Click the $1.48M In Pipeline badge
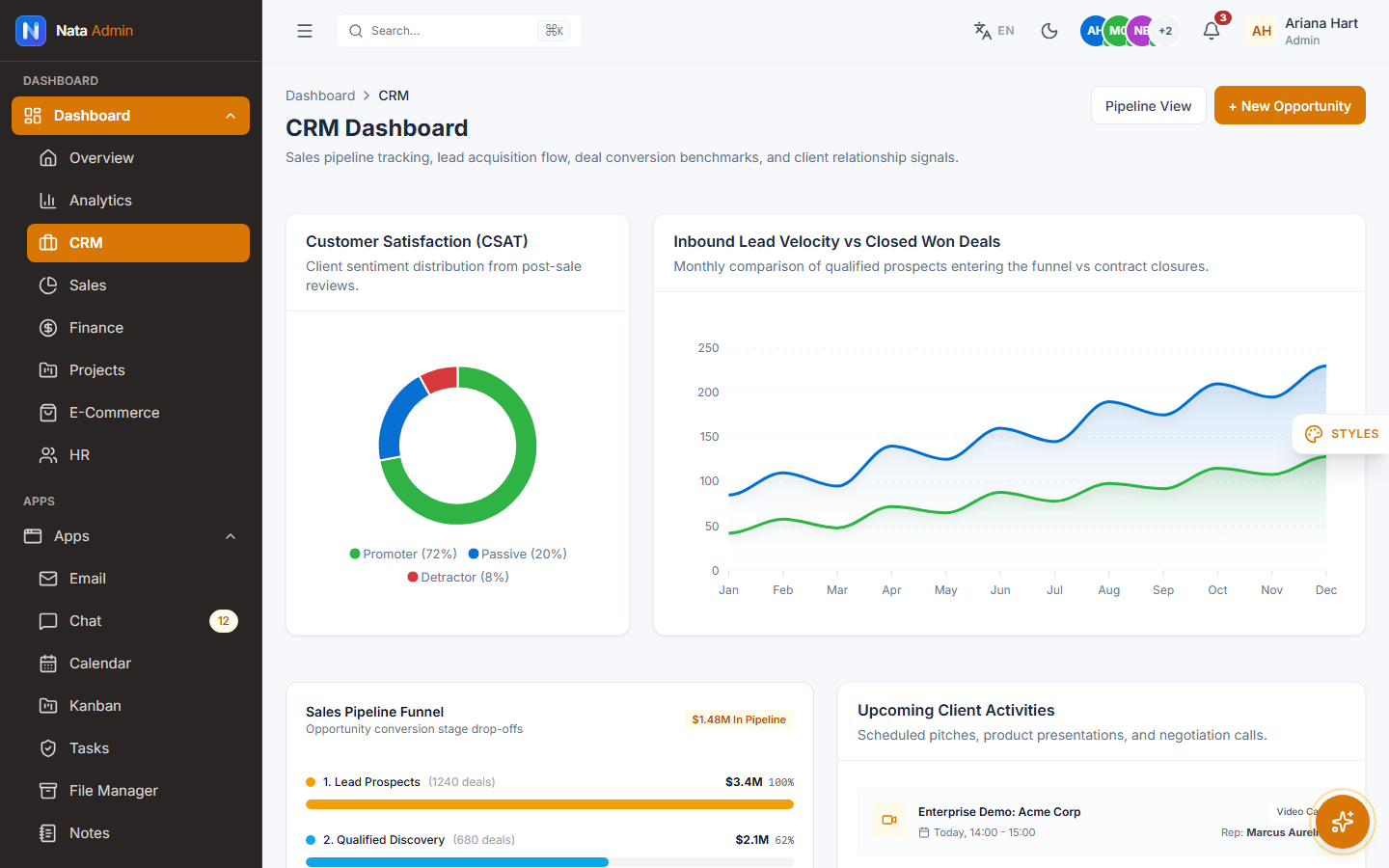The height and width of the screenshot is (868, 1389). pos(739,719)
